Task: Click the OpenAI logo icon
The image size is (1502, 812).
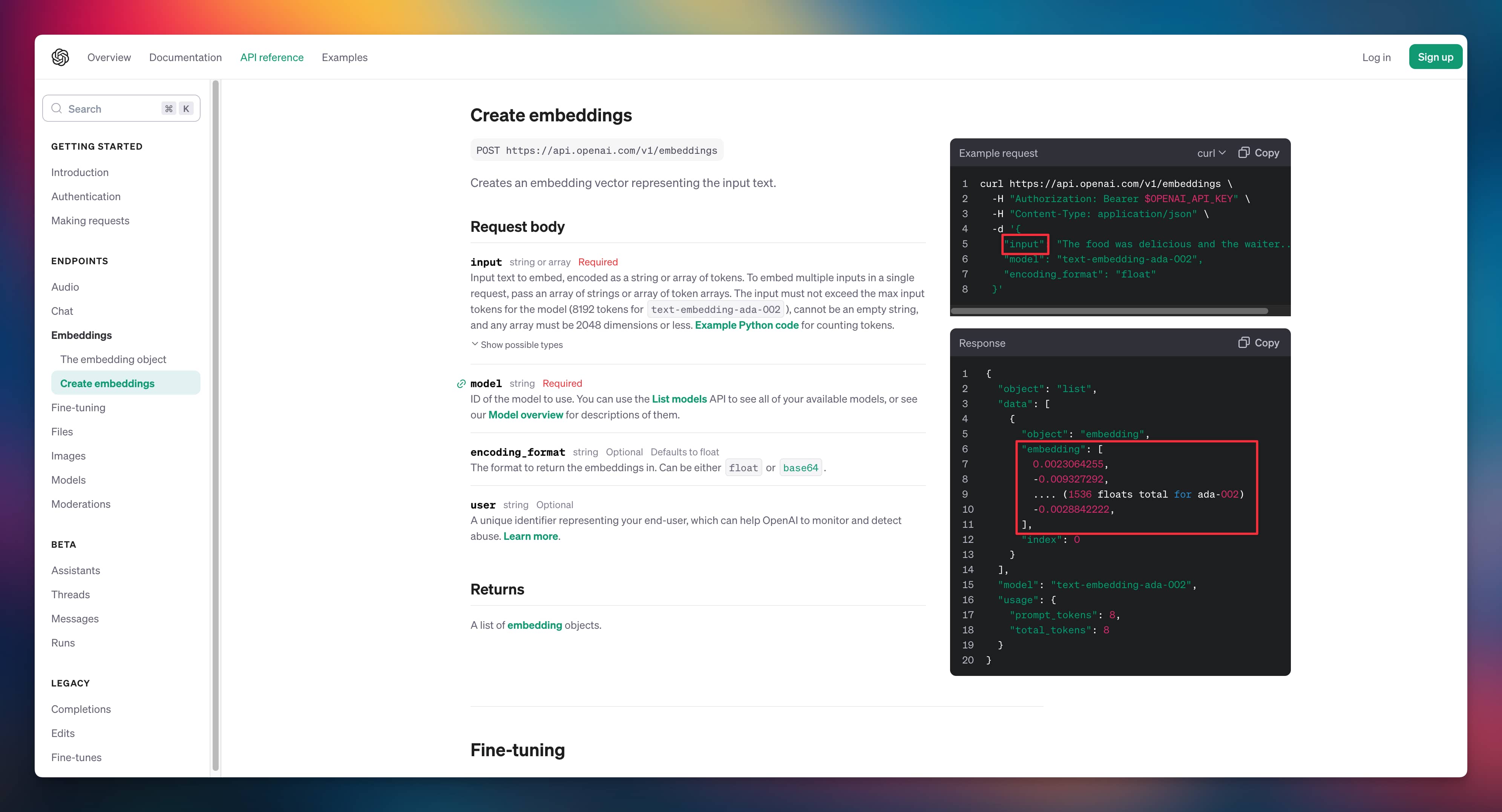Action: click(x=60, y=57)
